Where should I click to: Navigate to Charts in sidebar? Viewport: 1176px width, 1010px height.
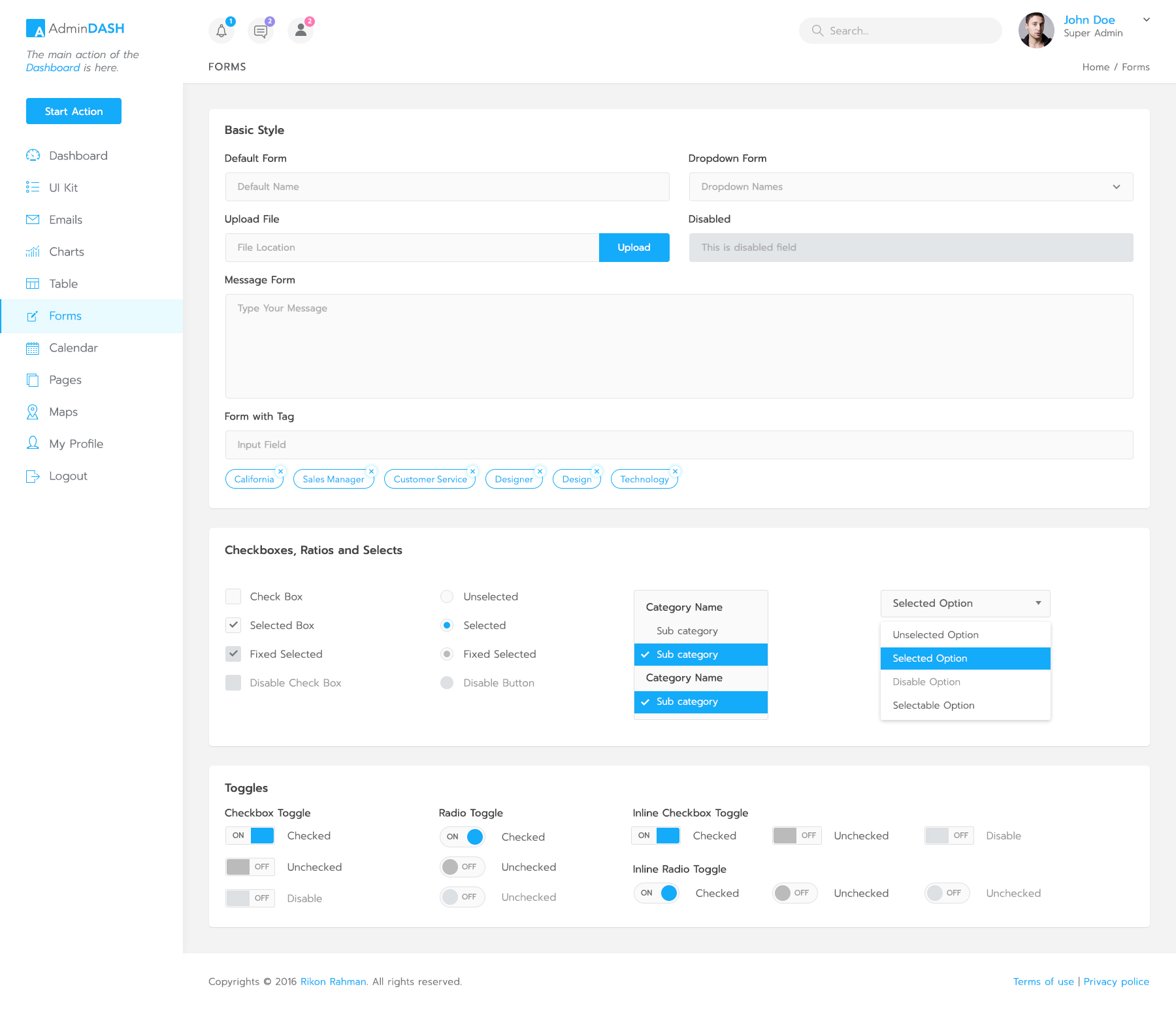point(67,252)
